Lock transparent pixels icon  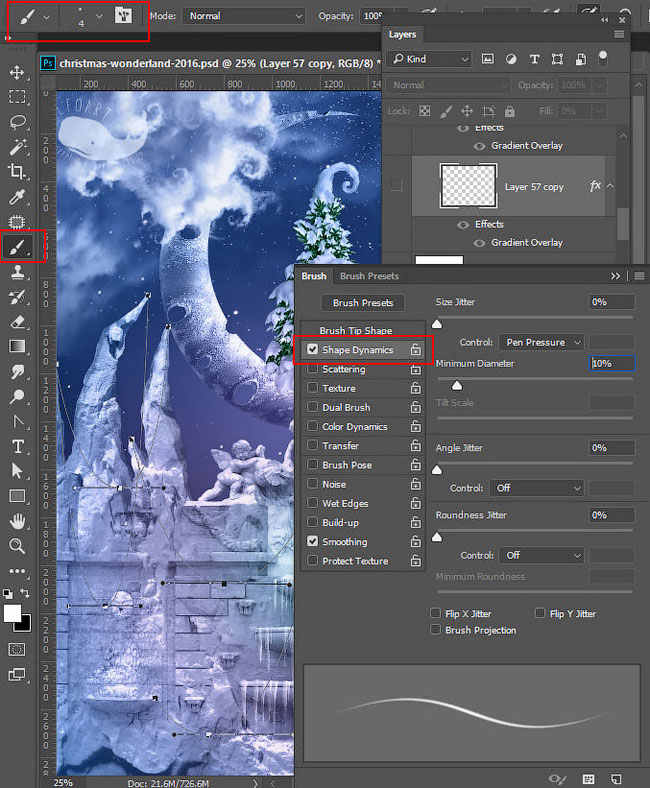425,111
